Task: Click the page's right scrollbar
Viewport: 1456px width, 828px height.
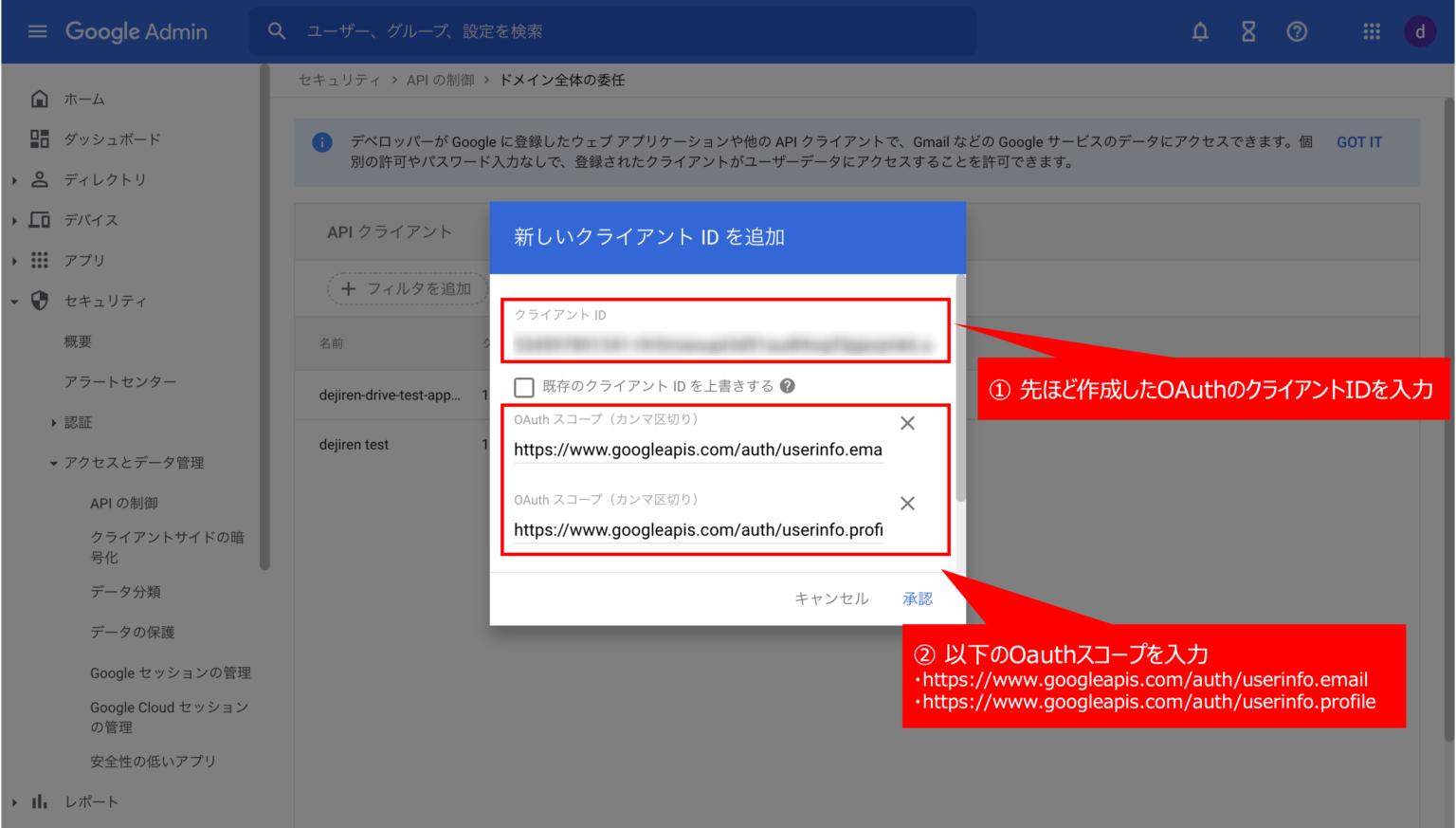Action: click(1449, 419)
